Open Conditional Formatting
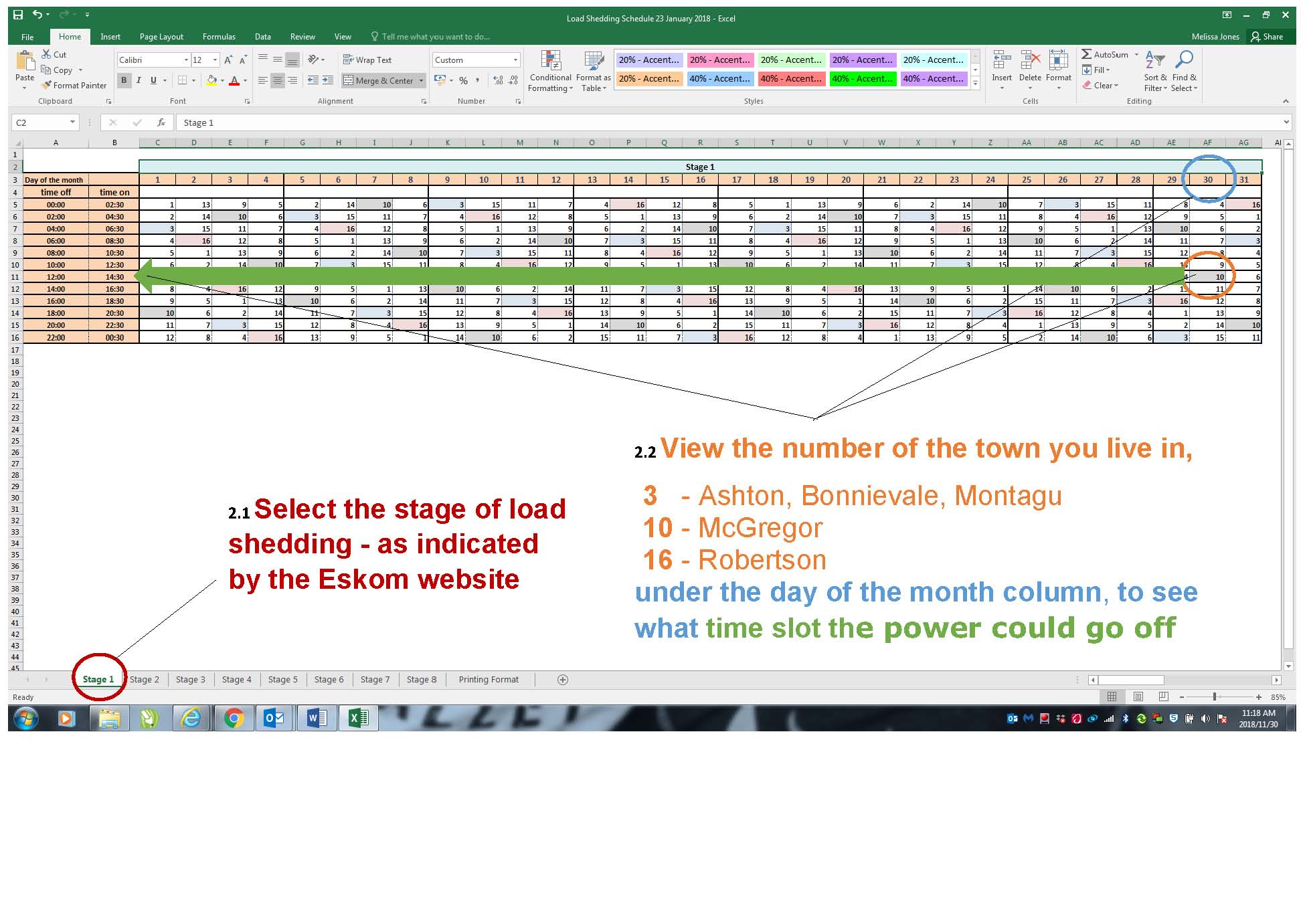 (550, 71)
